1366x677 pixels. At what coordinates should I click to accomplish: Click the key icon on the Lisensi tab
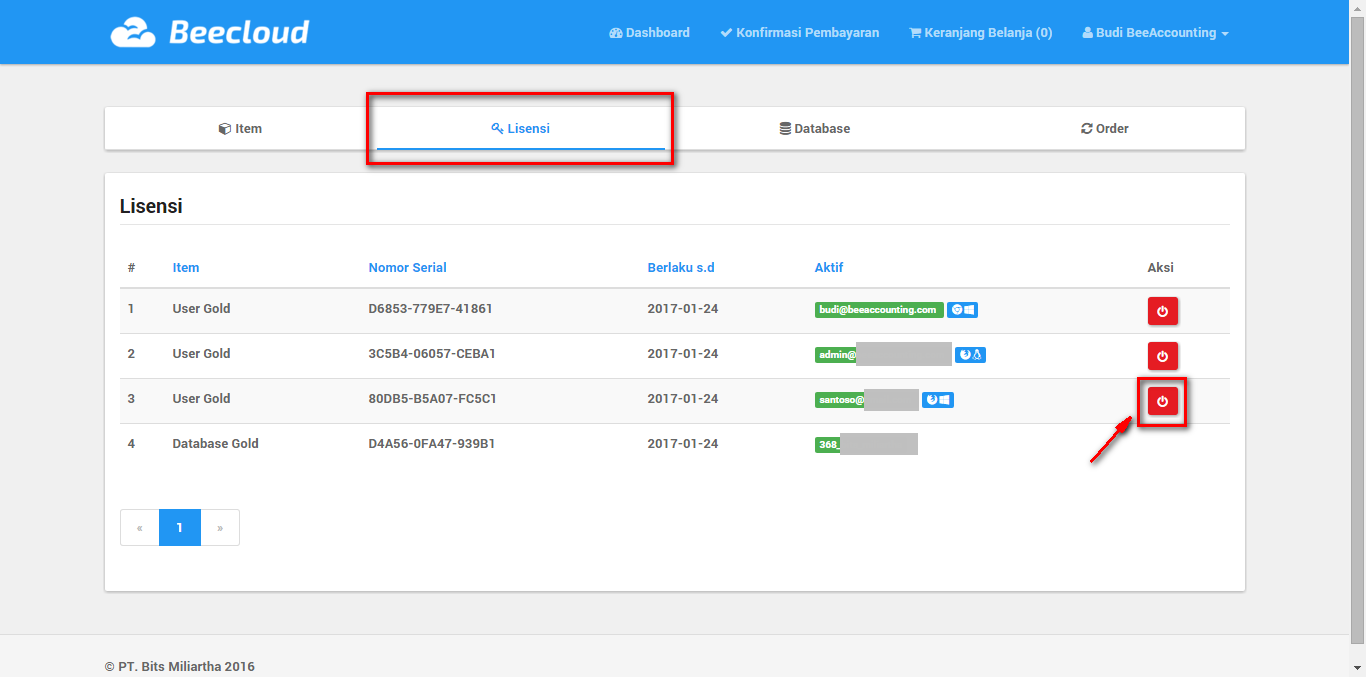tap(497, 128)
